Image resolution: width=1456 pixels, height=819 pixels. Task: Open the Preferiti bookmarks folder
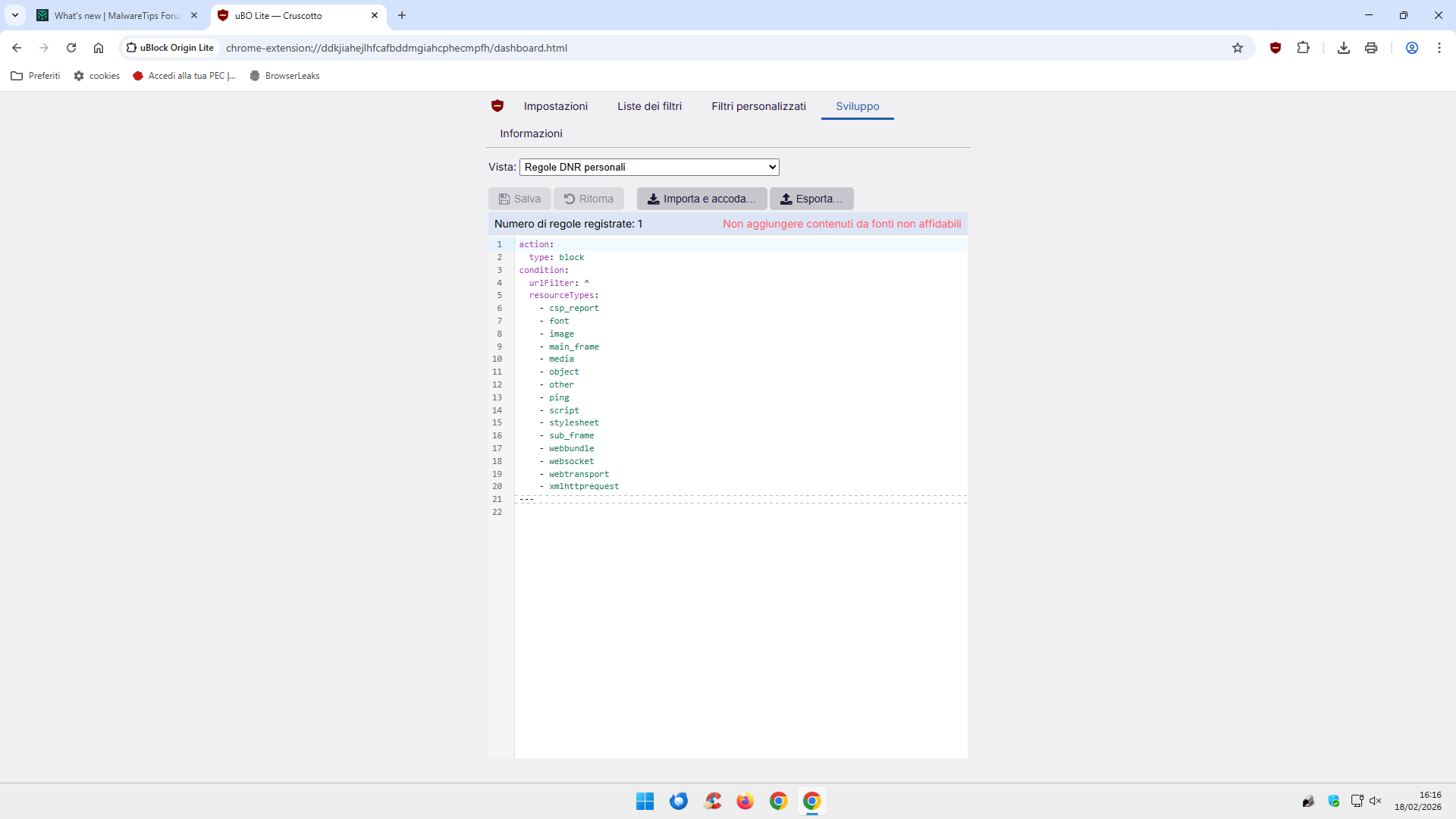[36, 76]
